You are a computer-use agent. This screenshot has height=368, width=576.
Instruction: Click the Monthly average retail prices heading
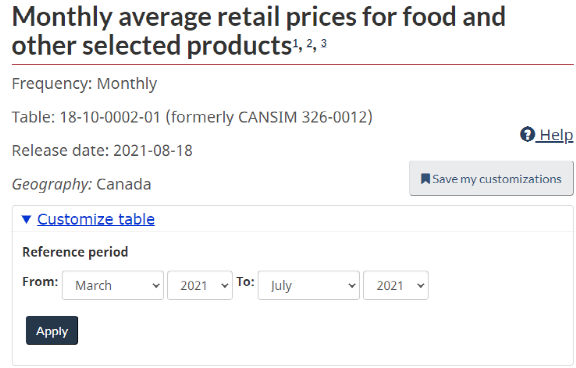(x=259, y=31)
